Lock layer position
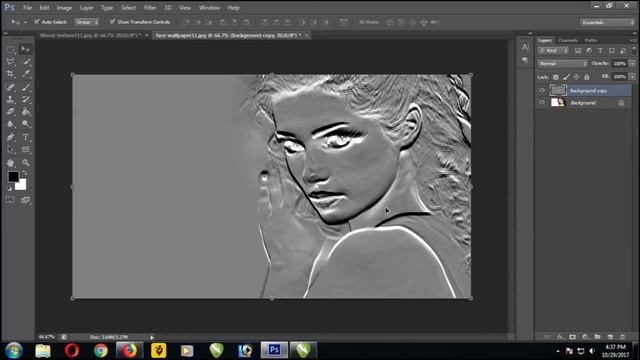The width and height of the screenshot is (640, 360). pos(576,77)
